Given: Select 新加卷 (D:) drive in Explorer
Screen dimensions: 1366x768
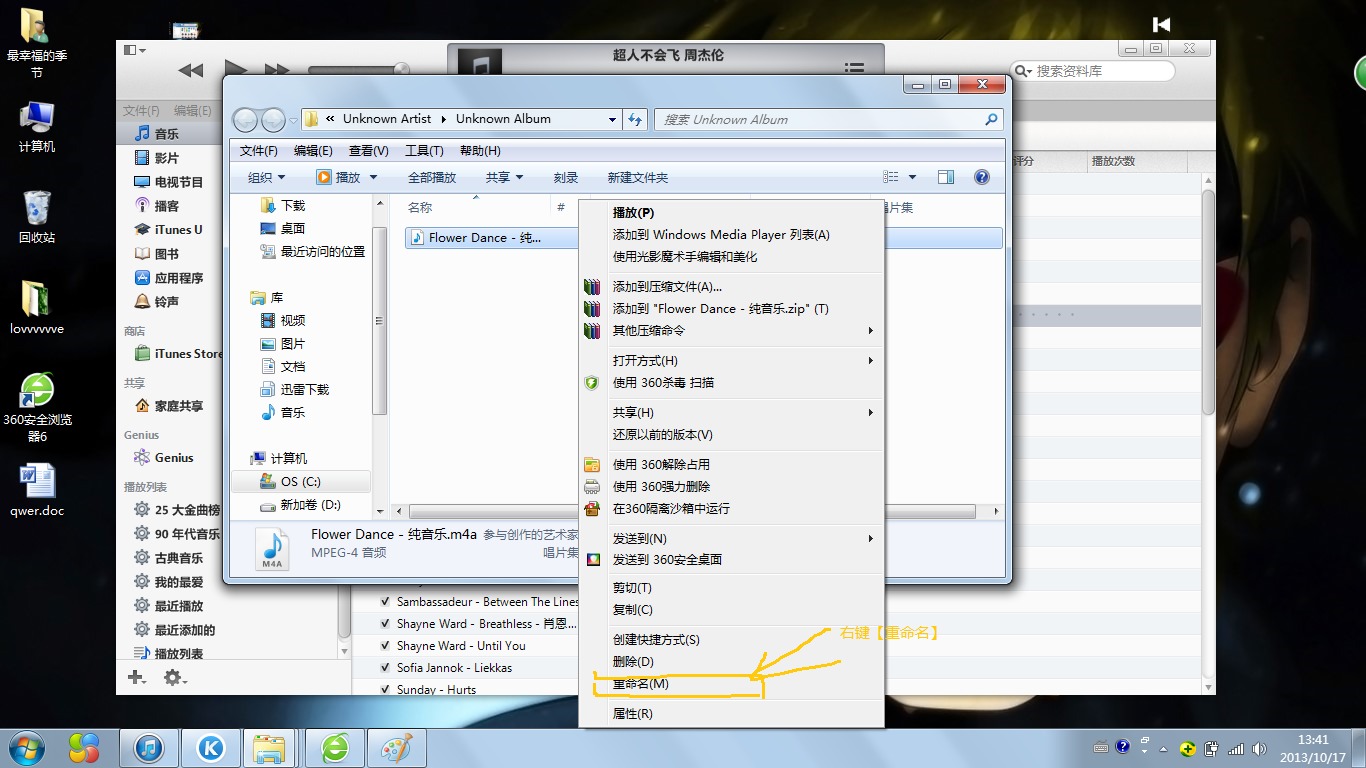Looking at the screenshot, I should 300,505.
